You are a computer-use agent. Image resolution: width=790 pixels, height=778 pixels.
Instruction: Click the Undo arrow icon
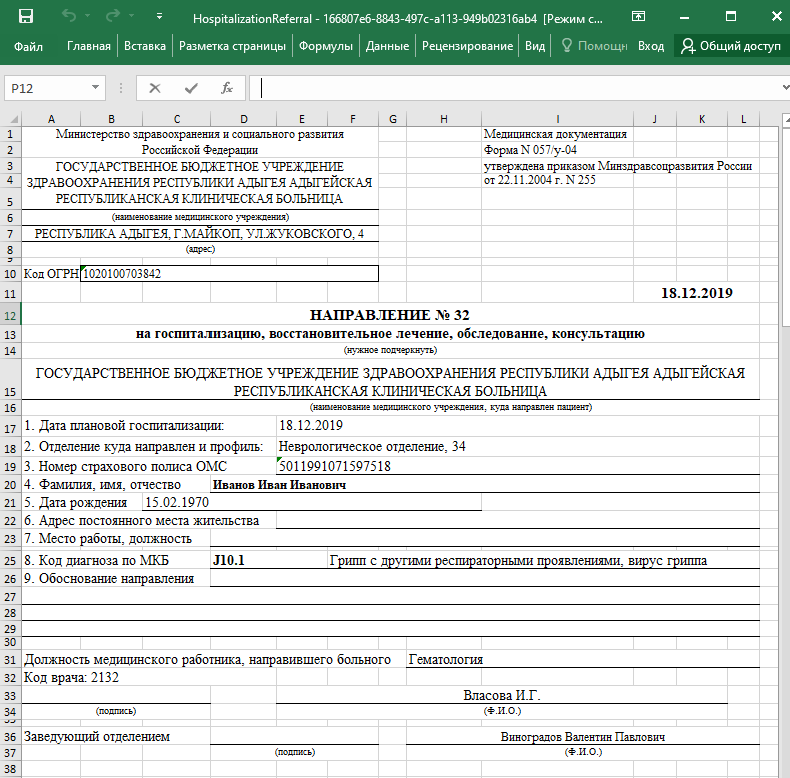pos(69,16)
